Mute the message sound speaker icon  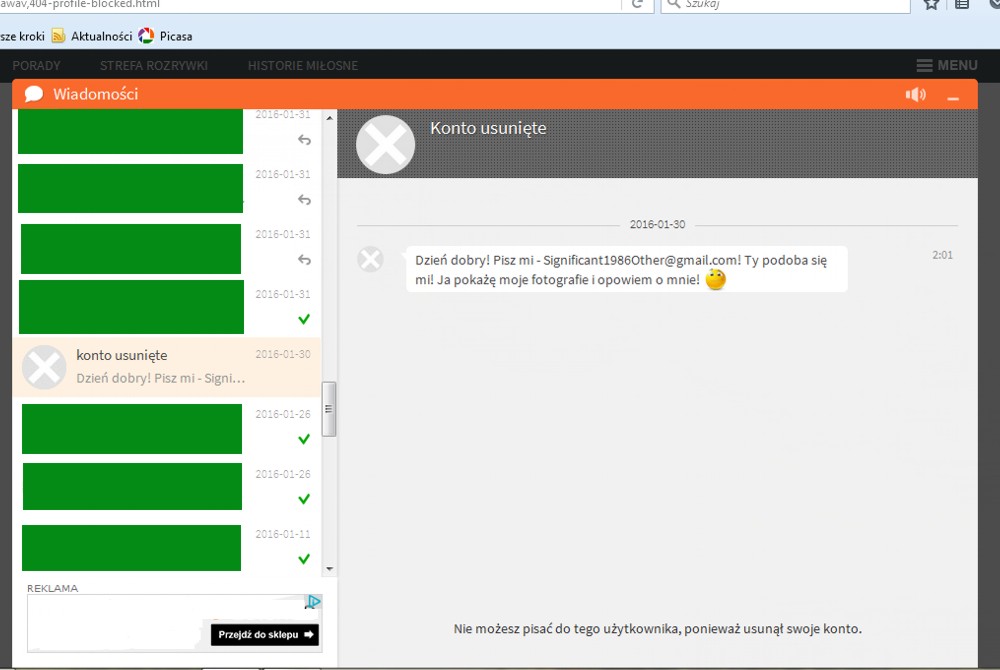pyautogui.click(x=915, y=95)
